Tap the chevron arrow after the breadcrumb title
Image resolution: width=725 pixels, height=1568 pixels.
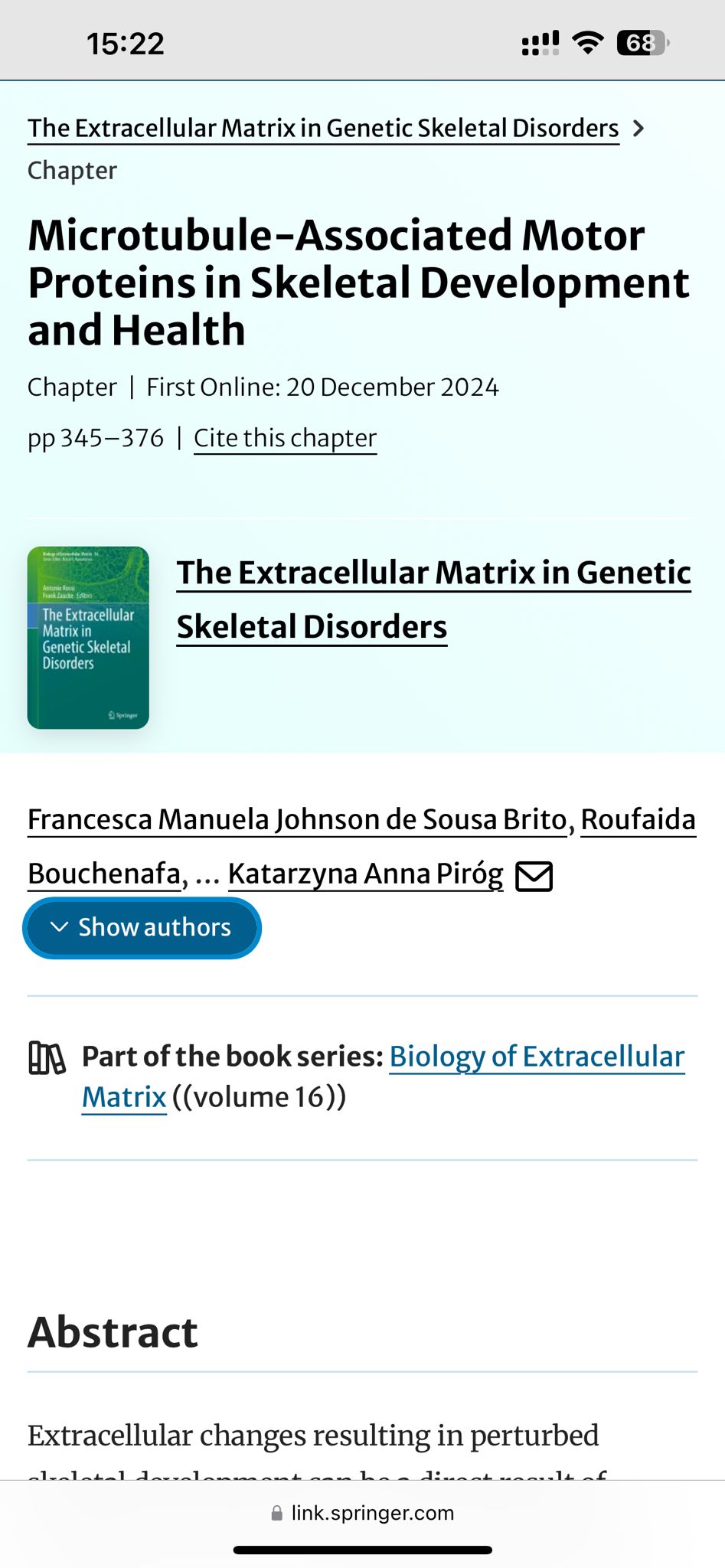[x=638, y=129]
